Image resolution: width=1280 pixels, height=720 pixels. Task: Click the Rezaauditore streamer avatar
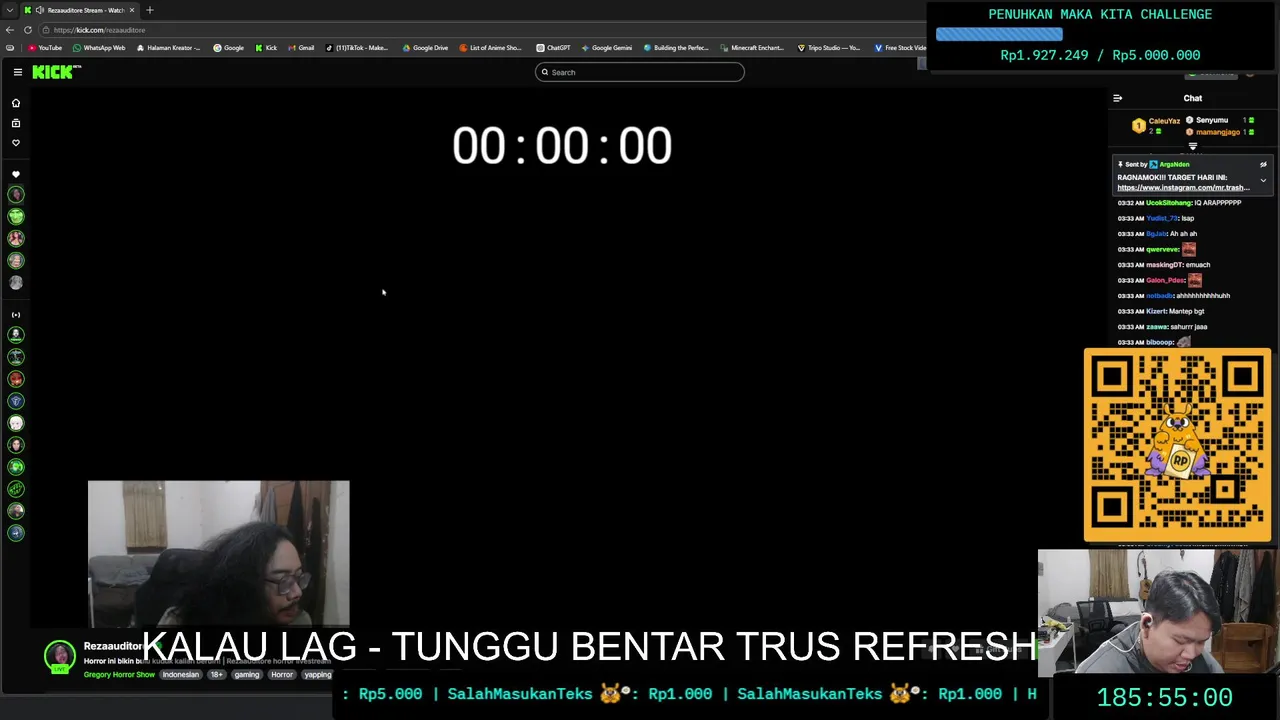click(x=60, y=656)
